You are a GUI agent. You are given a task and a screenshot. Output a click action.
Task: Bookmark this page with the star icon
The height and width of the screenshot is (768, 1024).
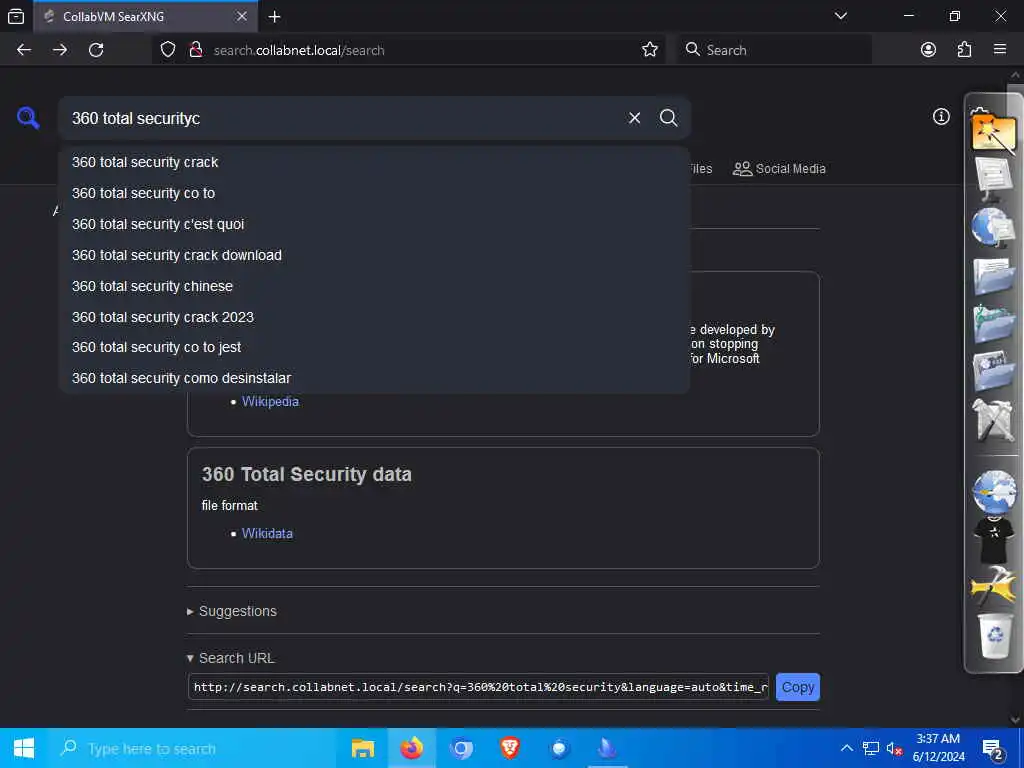click(649, 50)
